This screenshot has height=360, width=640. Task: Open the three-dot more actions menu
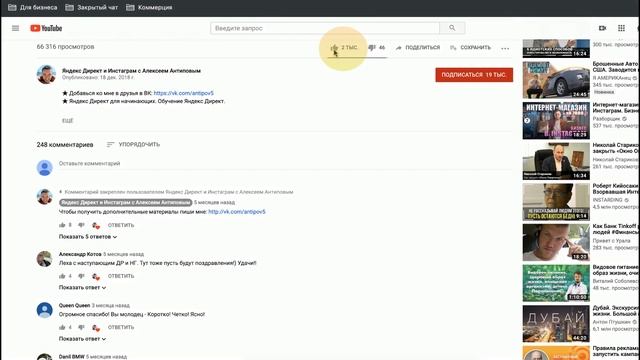pos(505,48)
